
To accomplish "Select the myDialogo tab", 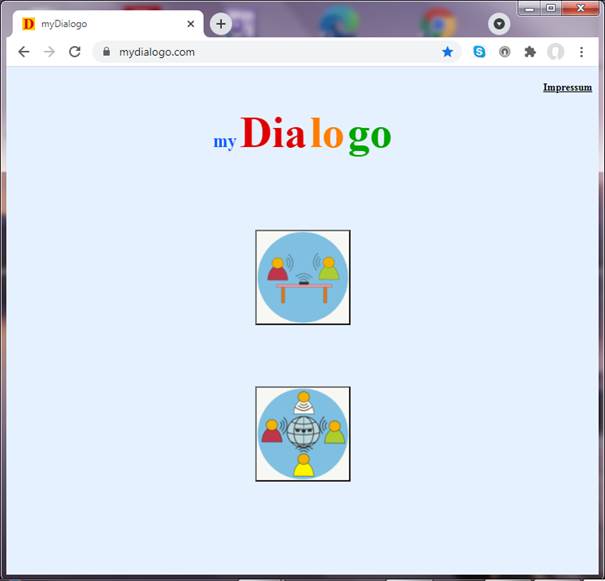I will [x=100, y=24].
